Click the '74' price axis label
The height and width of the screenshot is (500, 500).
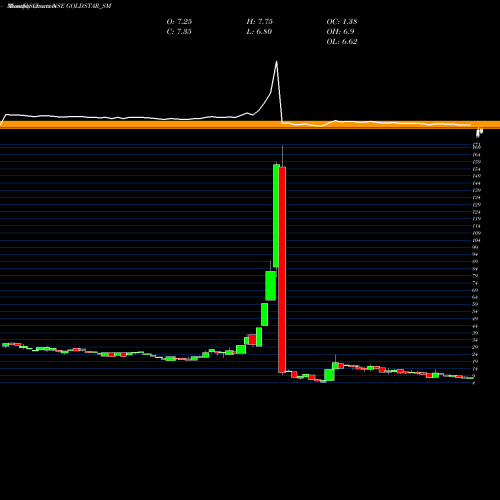475,283
